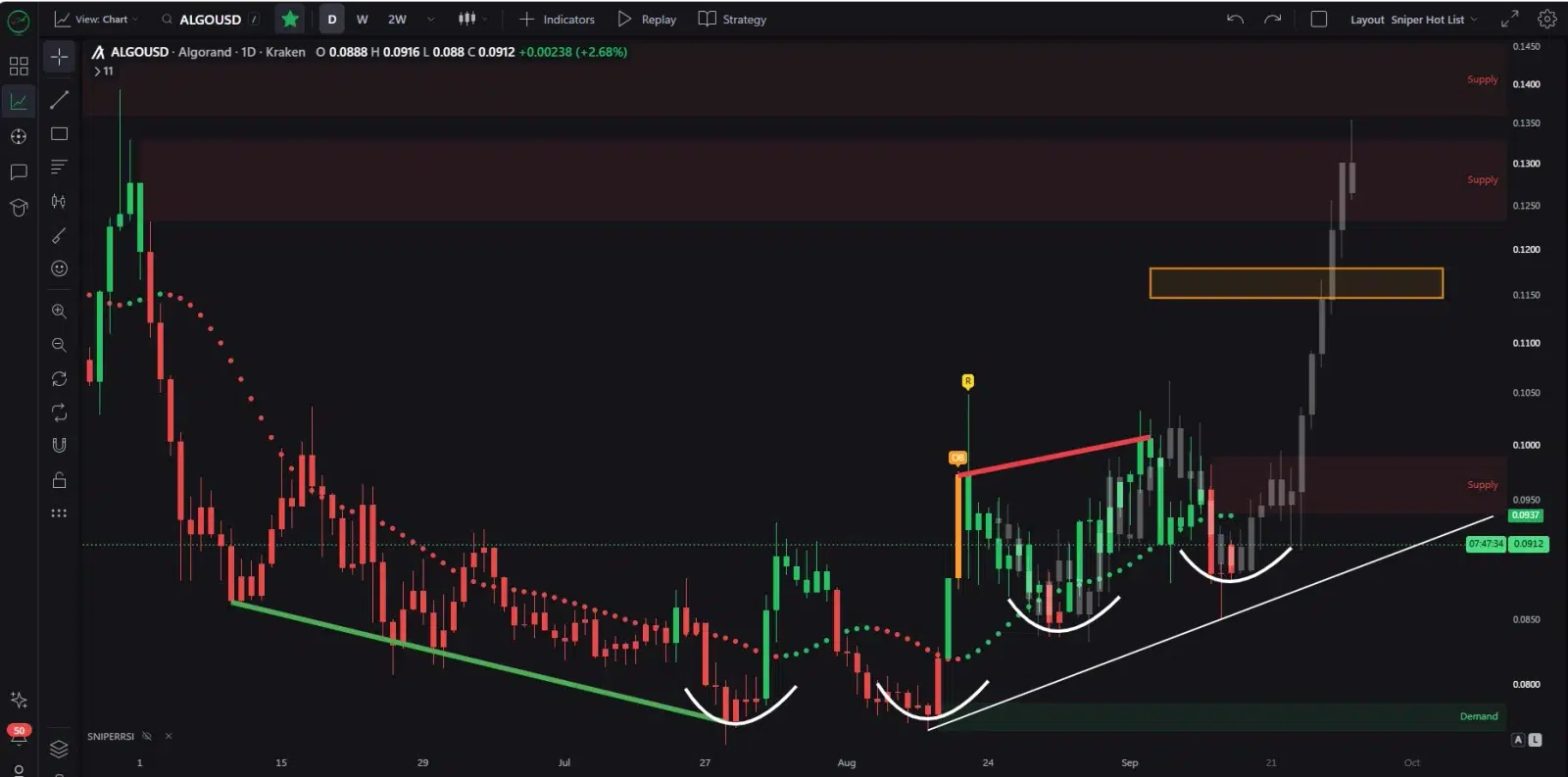Select the rectangle shape tool
The width and height of the screenshot is (1568, 777).
[x=59, y=133]
